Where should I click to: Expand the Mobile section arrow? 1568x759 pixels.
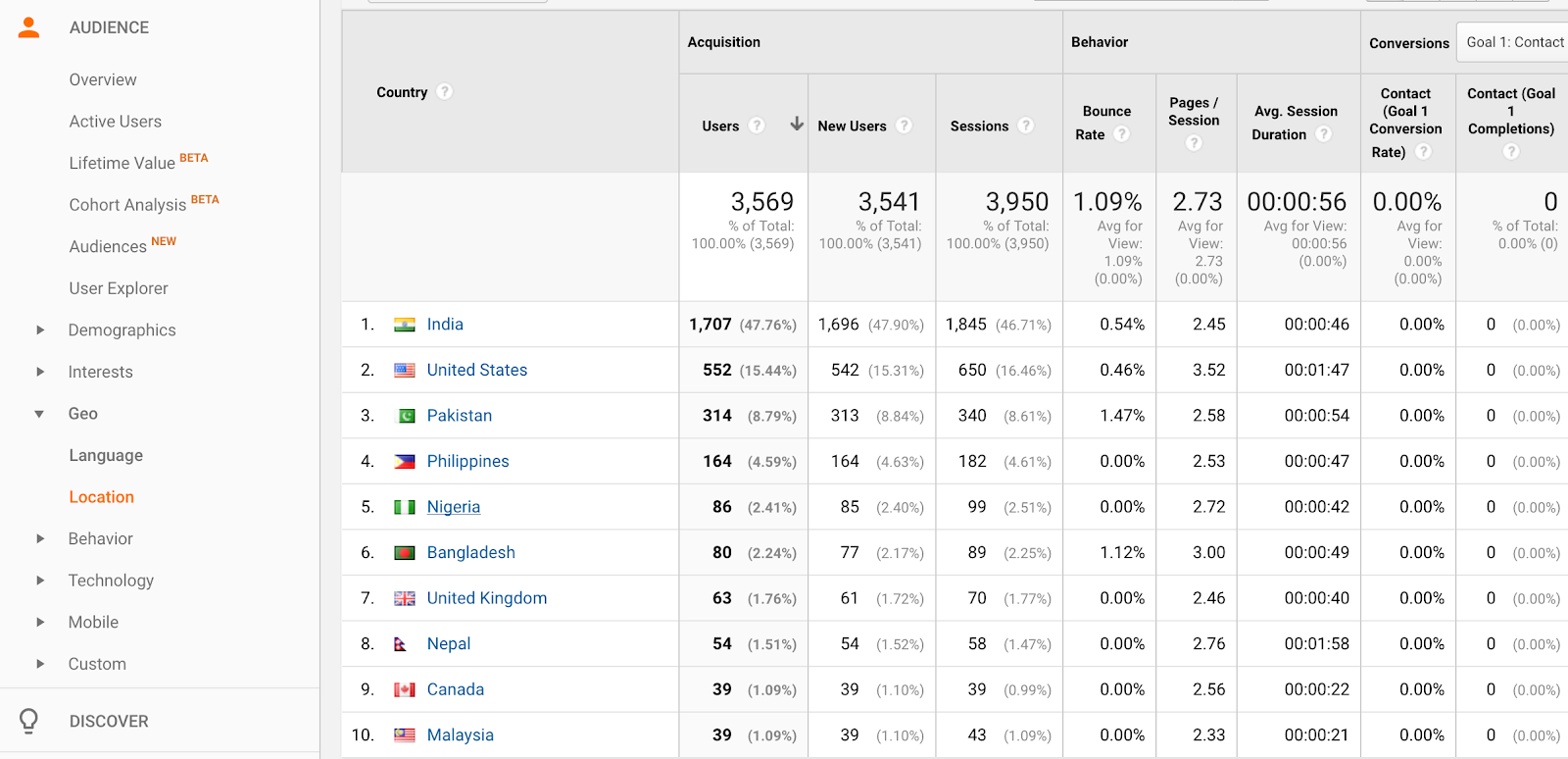40,622
